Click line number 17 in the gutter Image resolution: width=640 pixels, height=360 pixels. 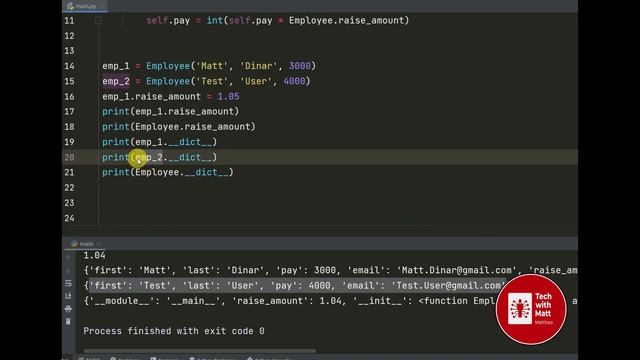[69, 112]
